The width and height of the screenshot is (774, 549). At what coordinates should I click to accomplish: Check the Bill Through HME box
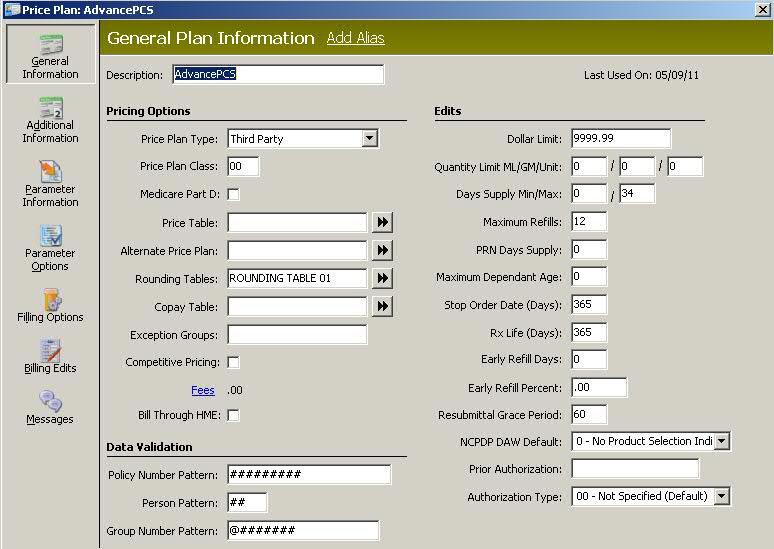click(233, 415)
